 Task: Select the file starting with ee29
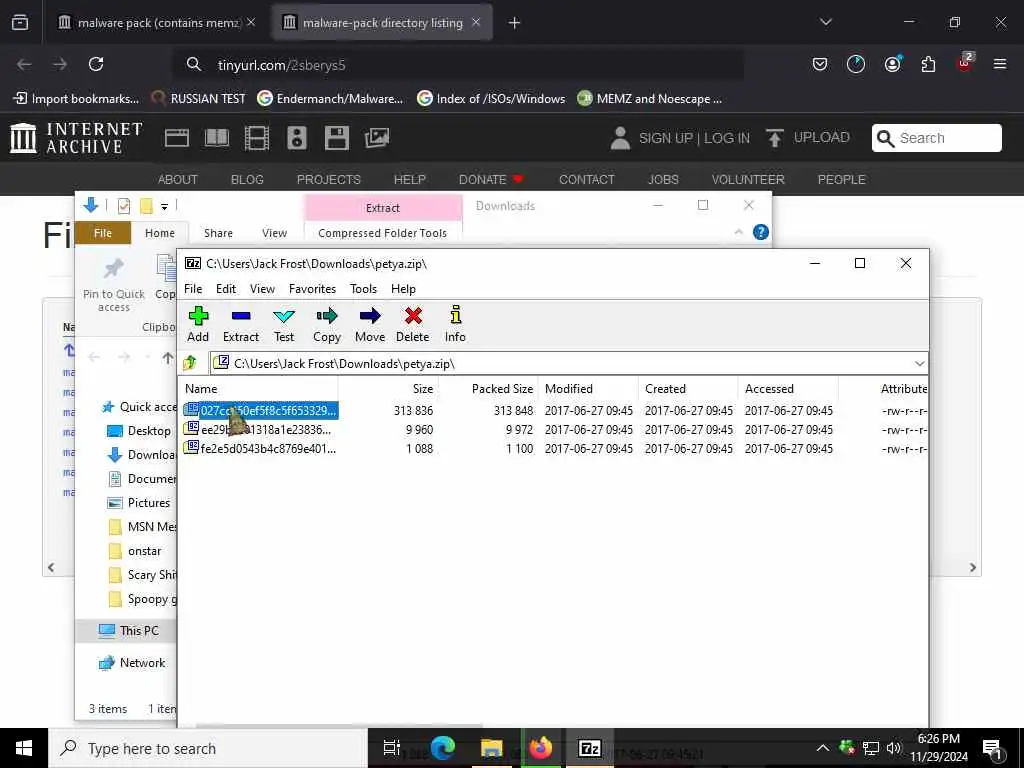pyautogui.click(x=259, y=430)
